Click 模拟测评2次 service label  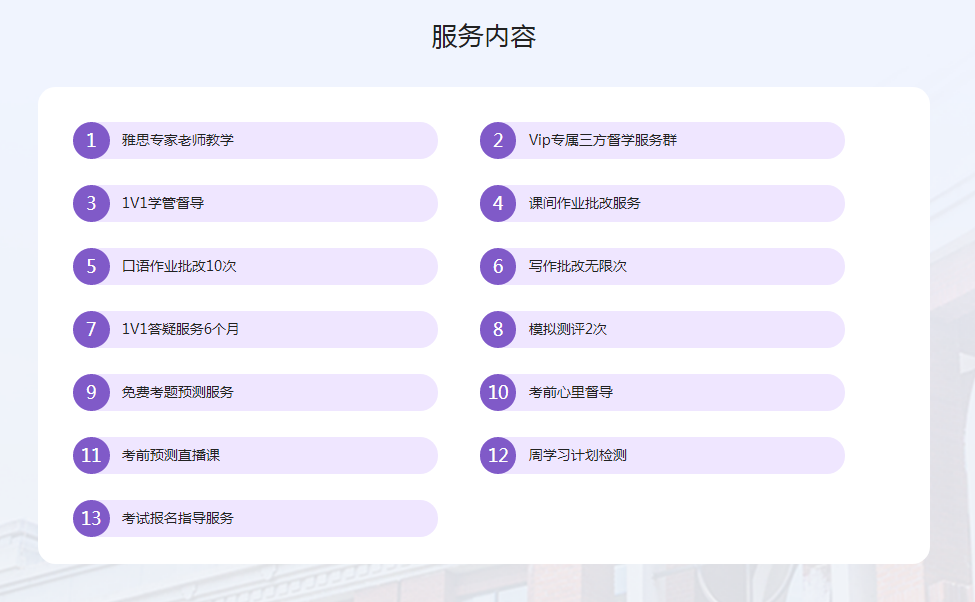[x=567, y=329]
